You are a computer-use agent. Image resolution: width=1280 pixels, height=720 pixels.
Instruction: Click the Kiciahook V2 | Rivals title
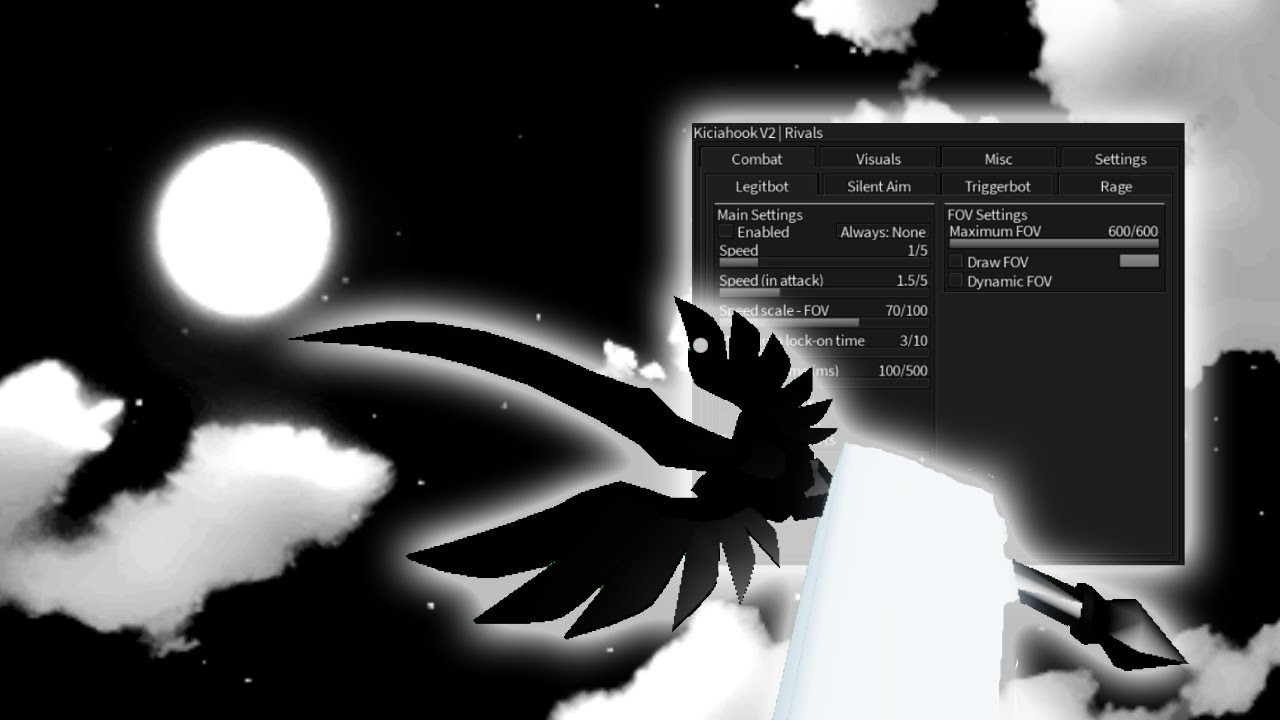[758, 133]
